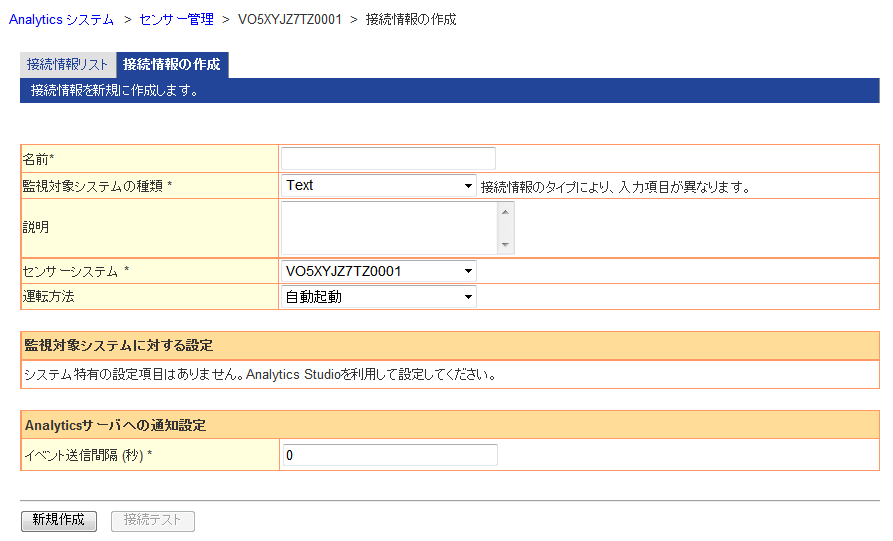Image resolution: width=893 pixels, height=541 pixels.
Task: Focus the 名前 text input field
Action: pos(388,158)
